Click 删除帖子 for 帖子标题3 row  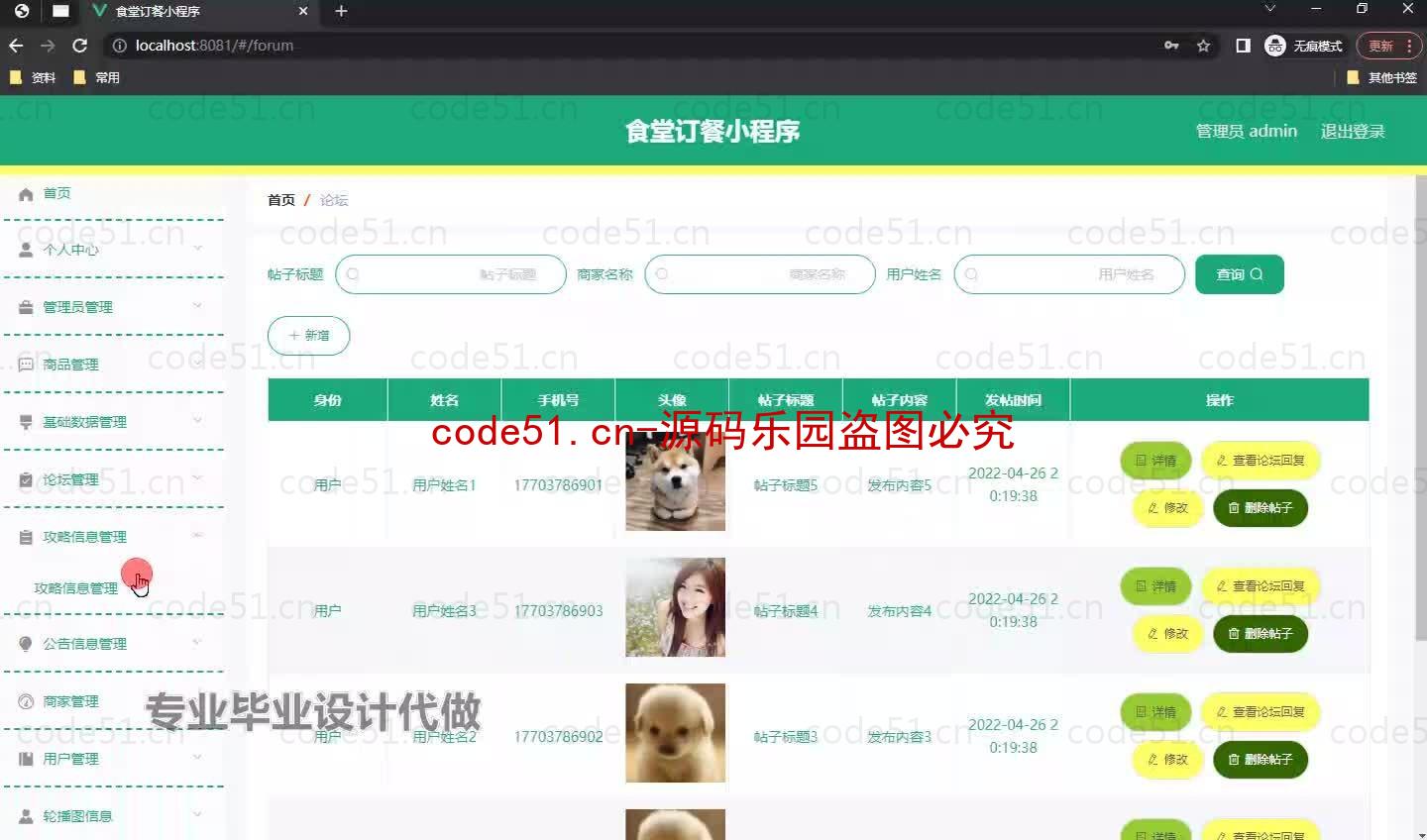[1261, 760]
